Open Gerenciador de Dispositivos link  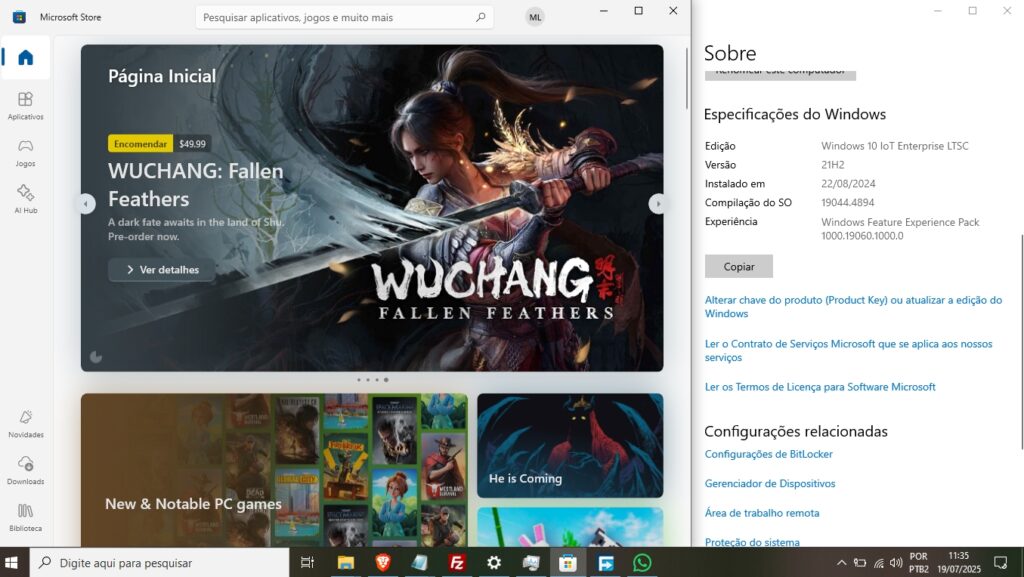point(770,484)
